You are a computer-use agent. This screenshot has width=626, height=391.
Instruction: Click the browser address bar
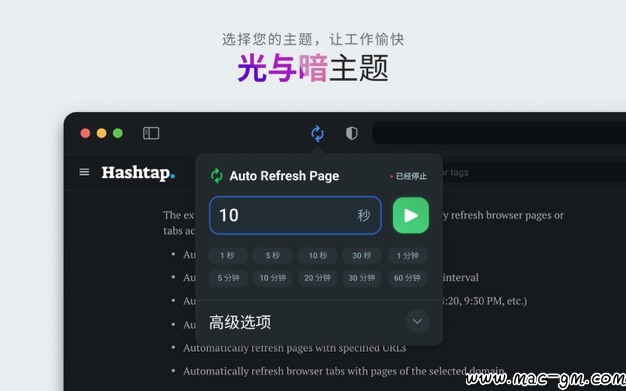pyautogui.click(x=499, y=133)
